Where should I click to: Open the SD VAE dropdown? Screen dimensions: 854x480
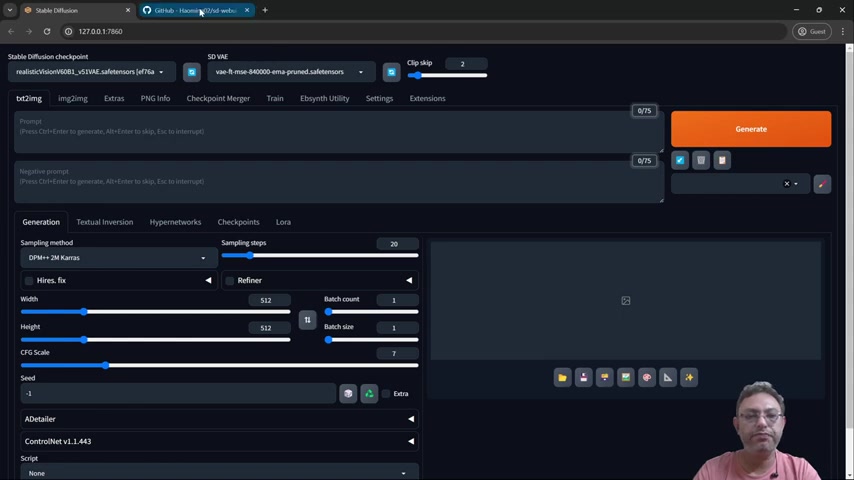(x=291, y=72)
